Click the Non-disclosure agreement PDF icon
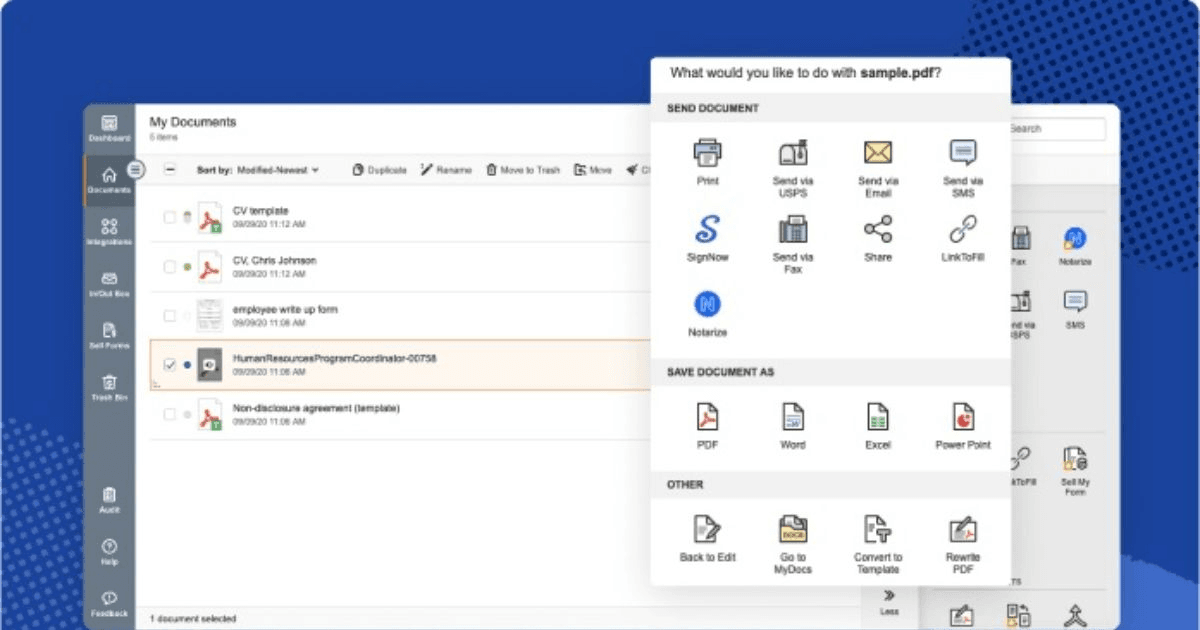Image resolution: width=1200 pixels, height=630 pixels. pos(210,414)
